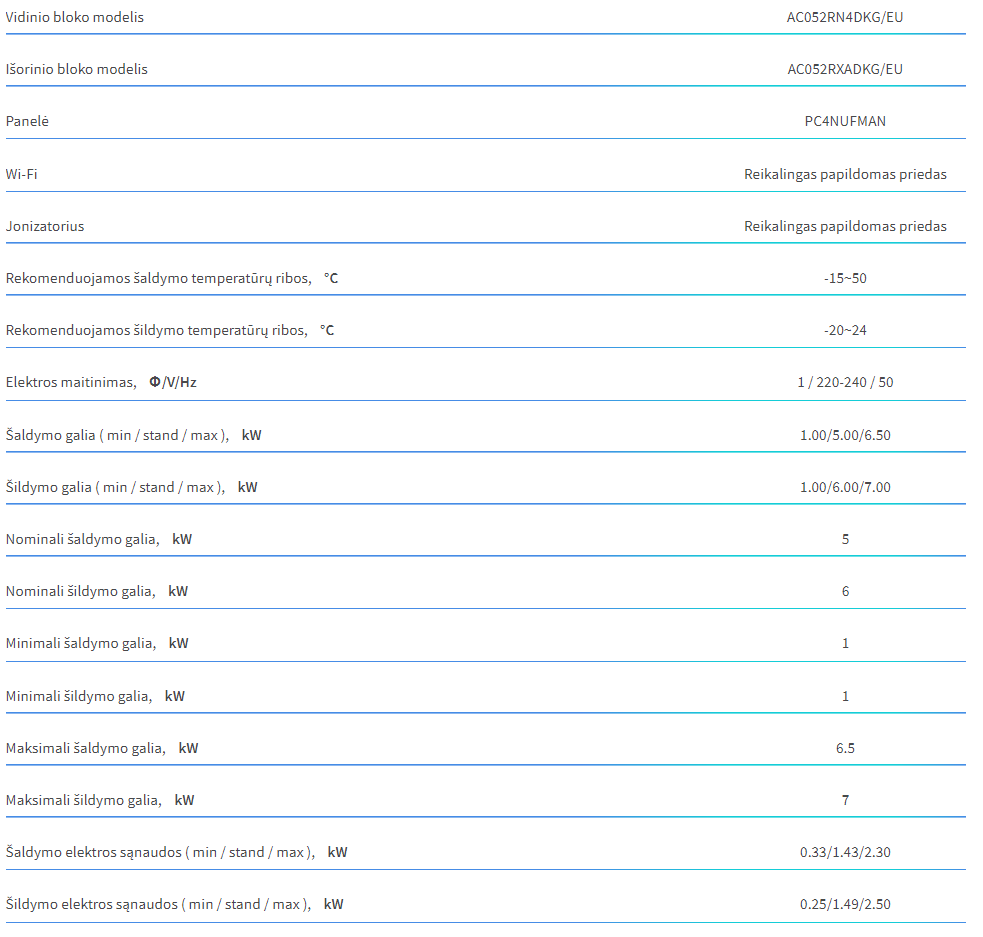This screenshot has height=937, width=983.
Task: Select the cooling temperature range -15~50
Action: tap(845, 278)
